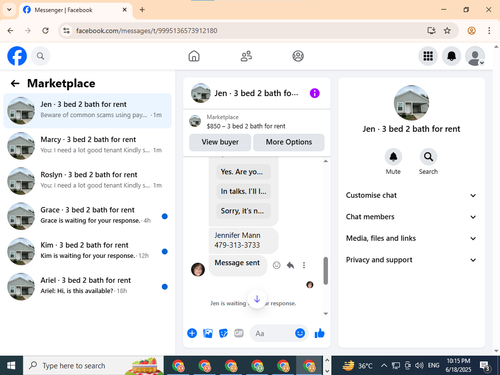Expand the Customise chat section
The height and width of the screenshot is (375, 500).
(x=411, y=195)
